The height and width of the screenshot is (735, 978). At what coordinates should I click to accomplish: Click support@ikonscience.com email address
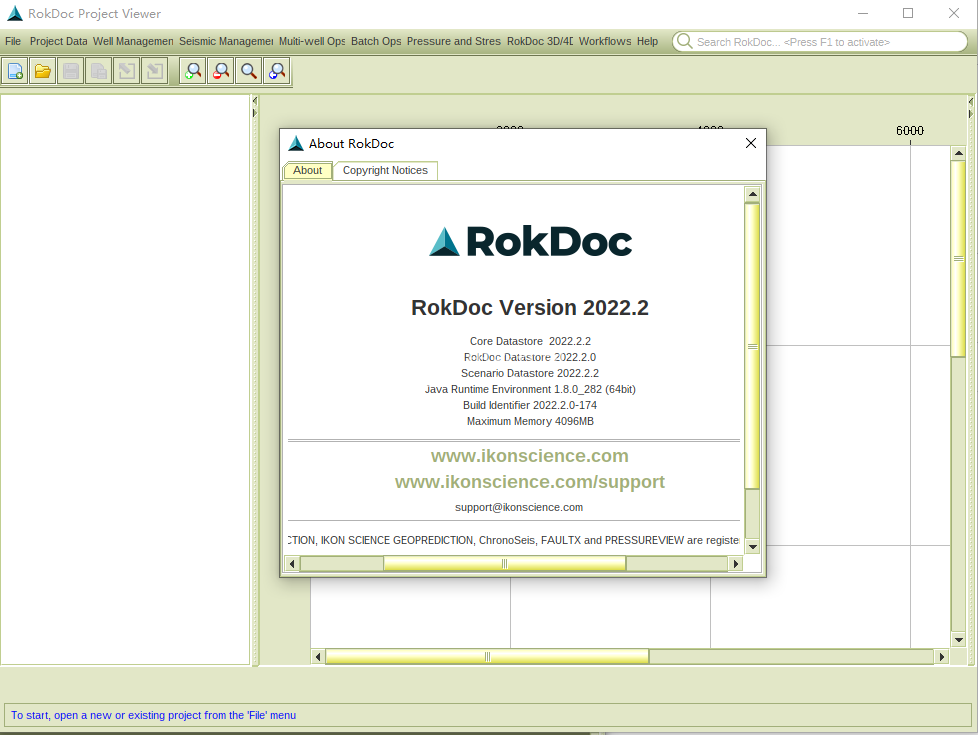[519, 507]
